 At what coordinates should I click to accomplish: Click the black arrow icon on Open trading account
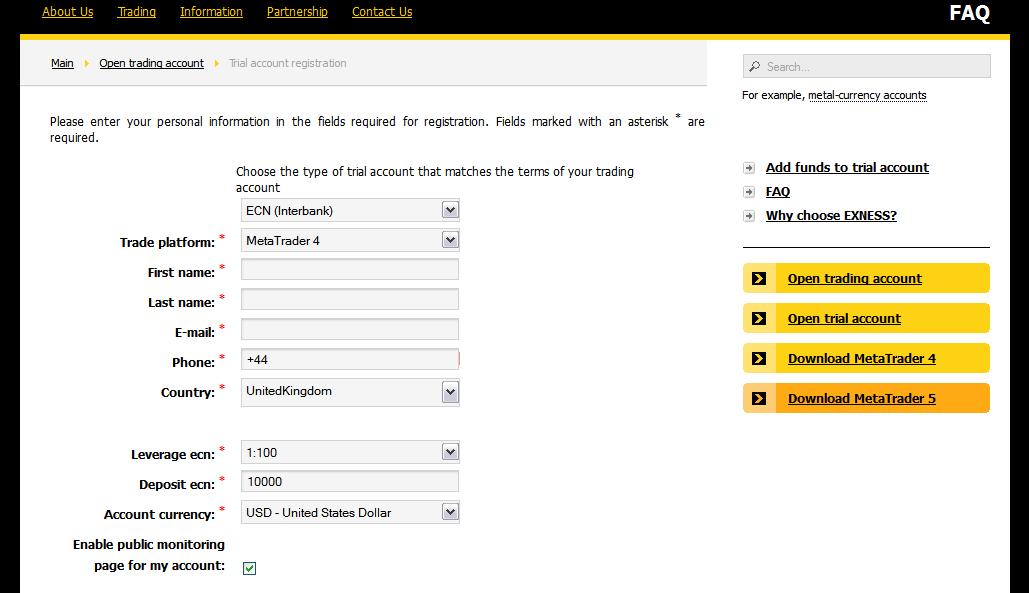point(759,279)
